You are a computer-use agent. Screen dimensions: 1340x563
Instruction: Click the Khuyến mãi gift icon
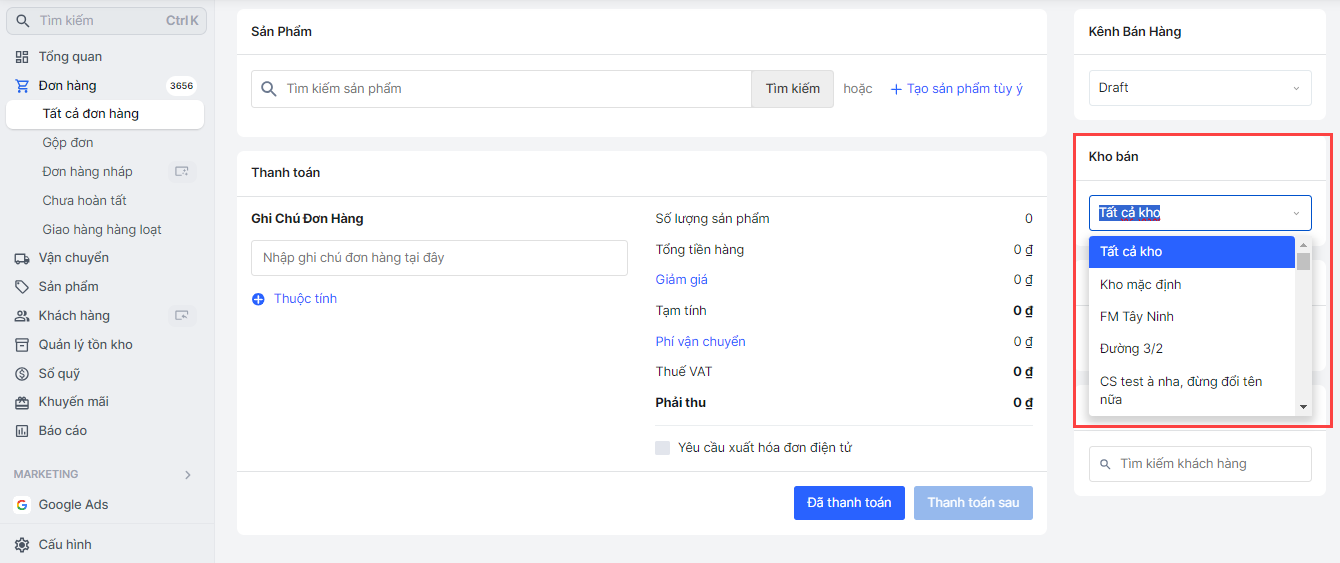coord(22,402)
